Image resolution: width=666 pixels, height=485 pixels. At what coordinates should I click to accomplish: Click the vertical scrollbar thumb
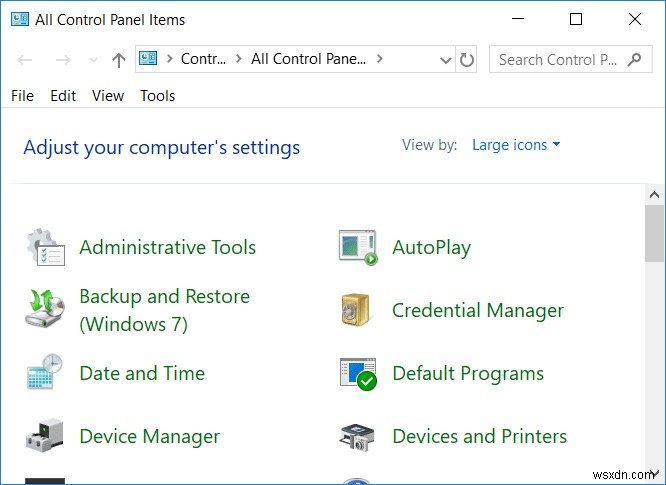click(x=654, y=230)
